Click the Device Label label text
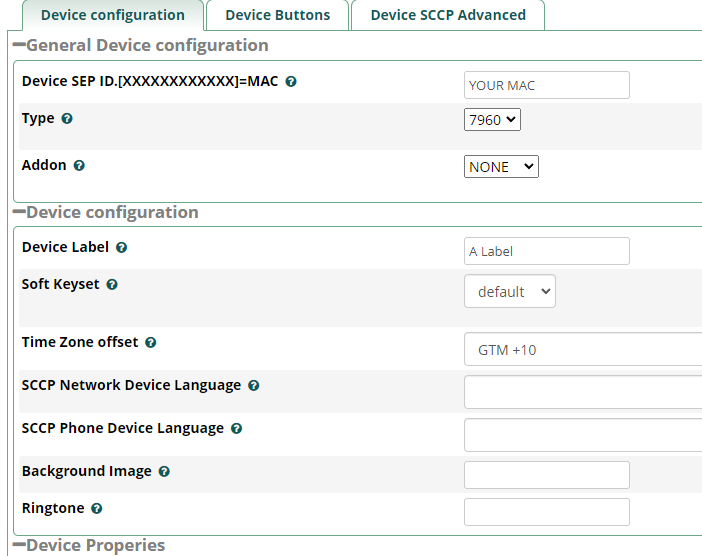 [65, 247]
